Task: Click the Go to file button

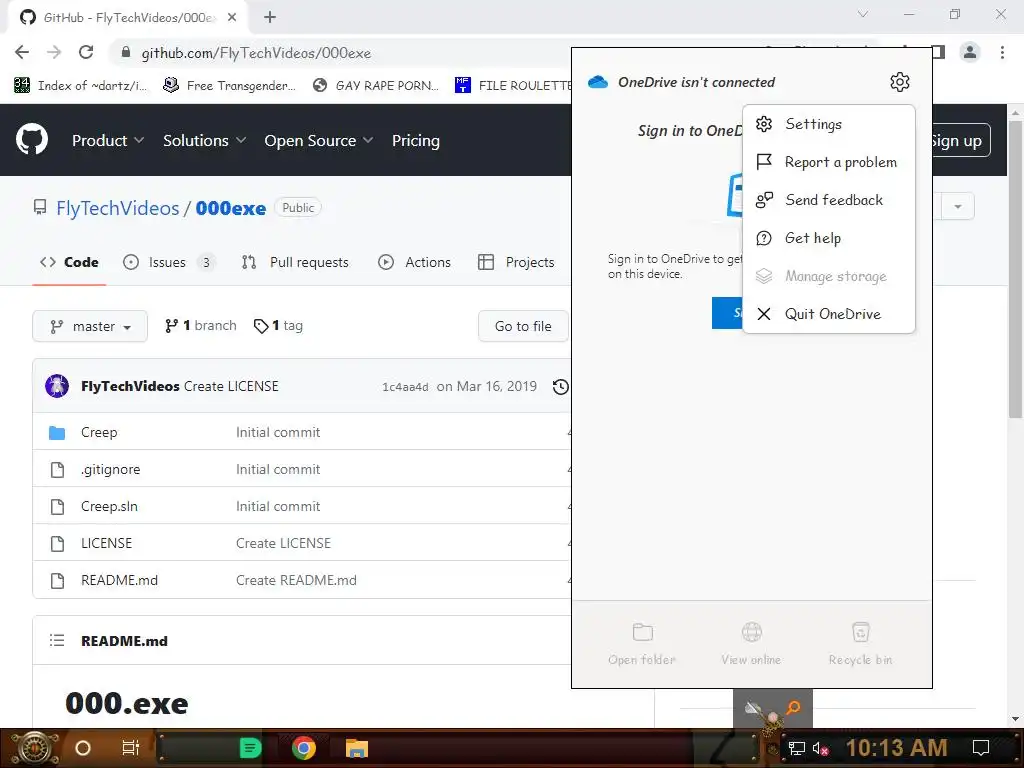Action: (x=523, y=326)
